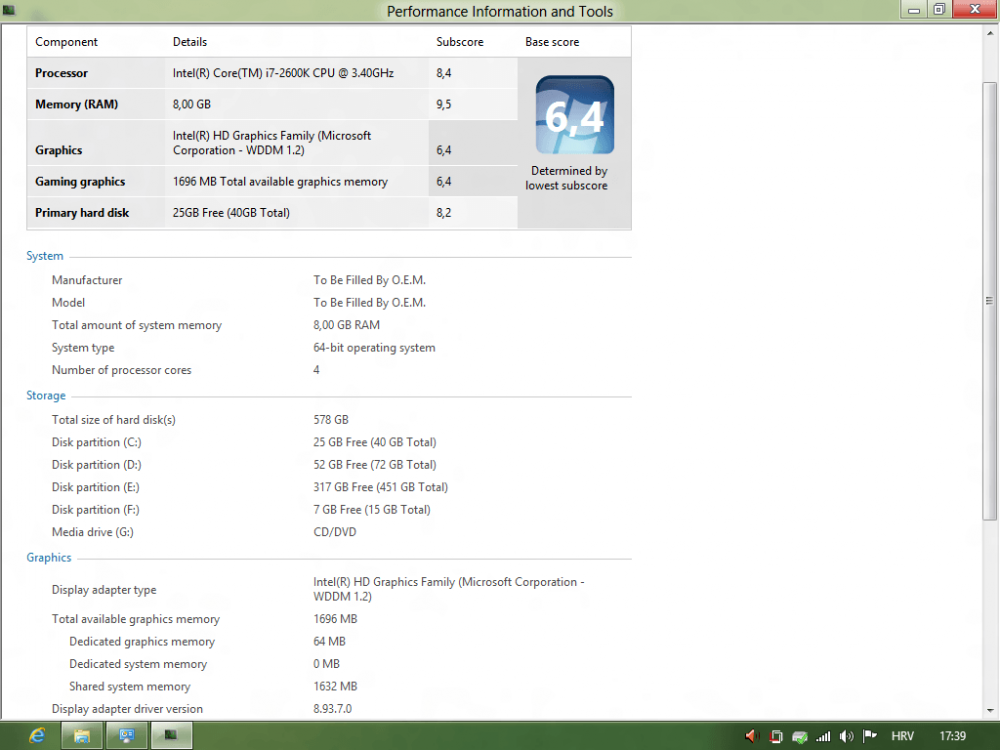1000x750 pixels.
Task: Close the Performance Information and Tools window
Action: pos(974,9)
